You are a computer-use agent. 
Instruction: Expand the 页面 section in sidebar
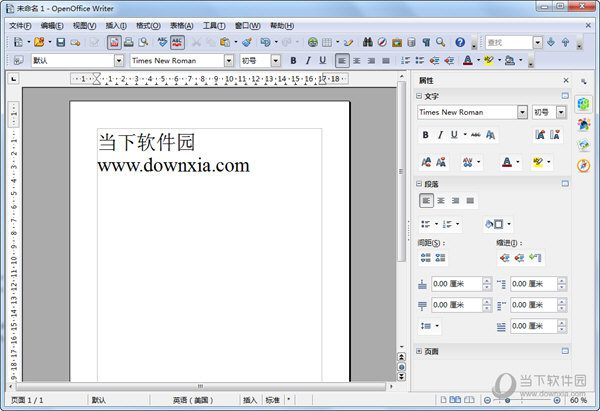point(419,351)
